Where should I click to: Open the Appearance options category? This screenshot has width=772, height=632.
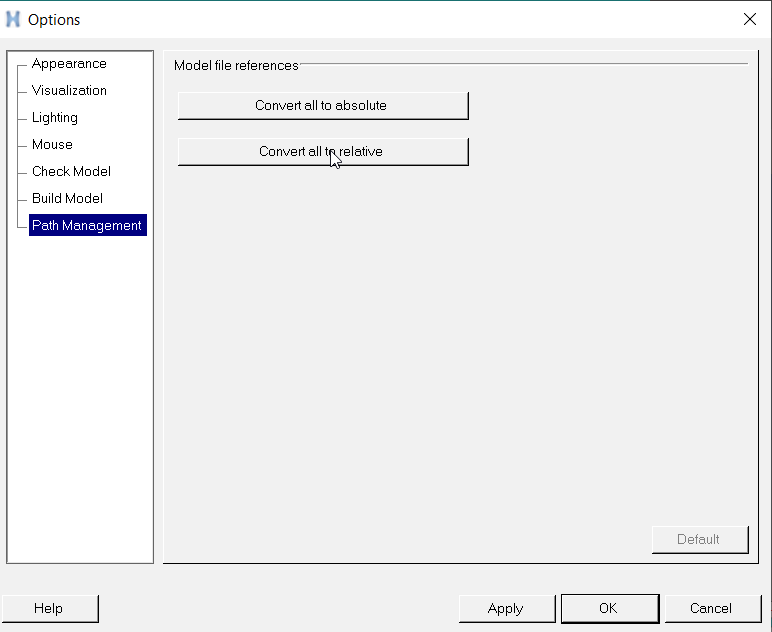(x=69, y=63)
